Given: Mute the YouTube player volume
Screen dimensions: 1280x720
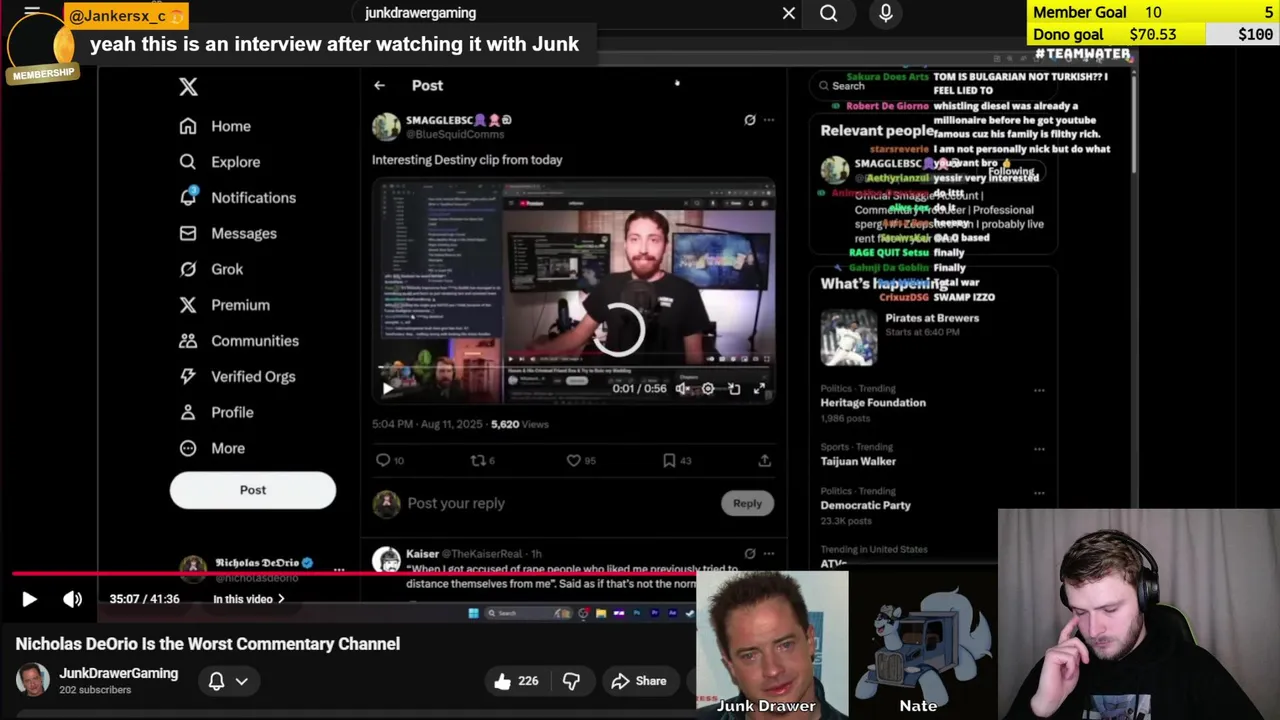Looking at the screenshot, I should pos(73,599).
